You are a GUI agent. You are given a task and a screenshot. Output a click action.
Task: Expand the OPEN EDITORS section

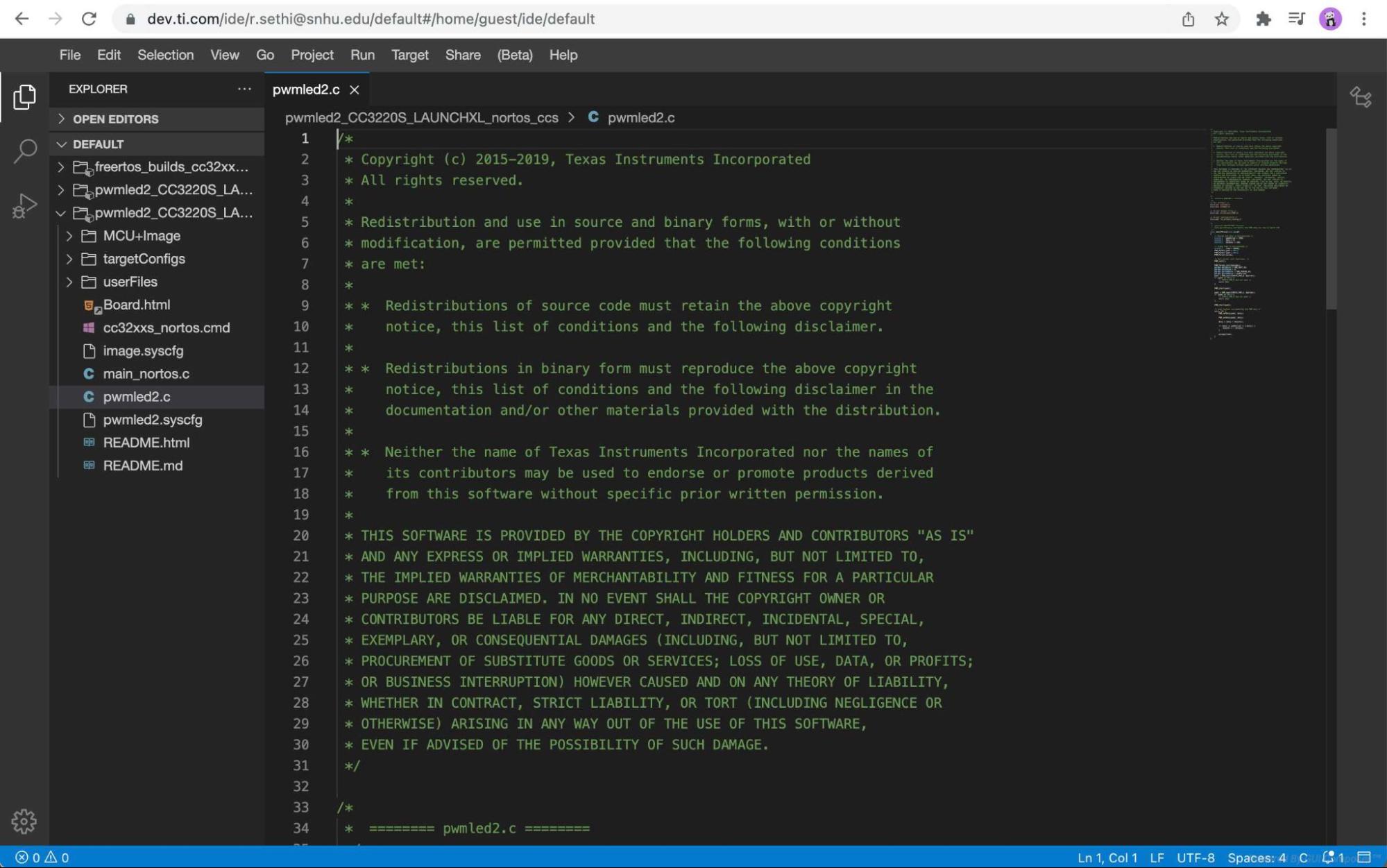(115, 119)
